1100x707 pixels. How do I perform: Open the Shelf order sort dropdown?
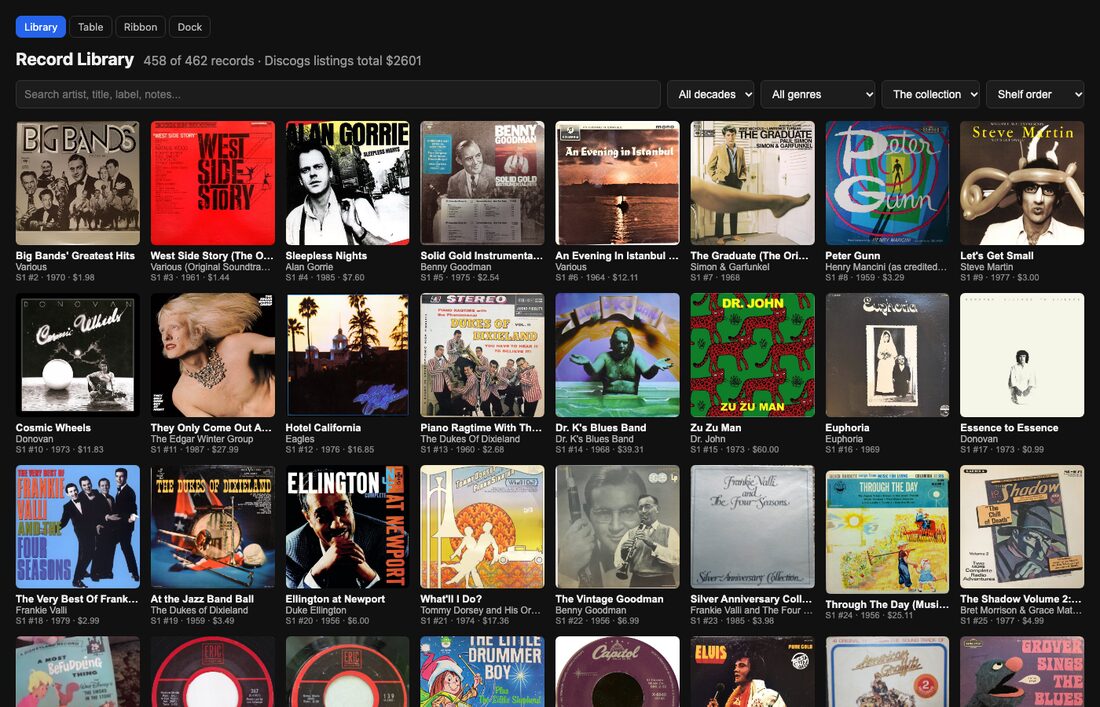(x=1035, y=94)
